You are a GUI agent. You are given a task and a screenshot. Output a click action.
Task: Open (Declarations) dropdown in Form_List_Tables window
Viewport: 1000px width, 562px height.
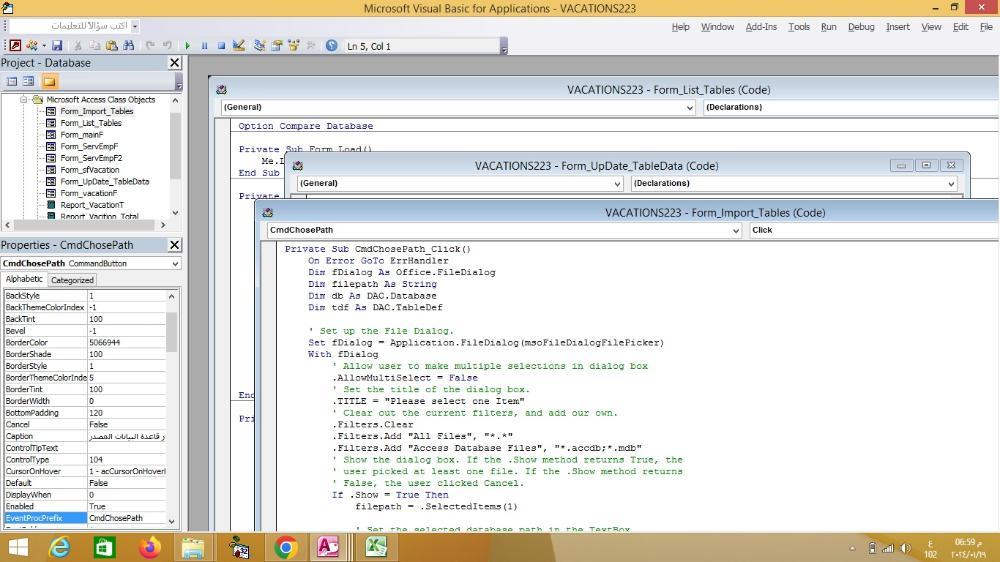click(x=851, y=107)
